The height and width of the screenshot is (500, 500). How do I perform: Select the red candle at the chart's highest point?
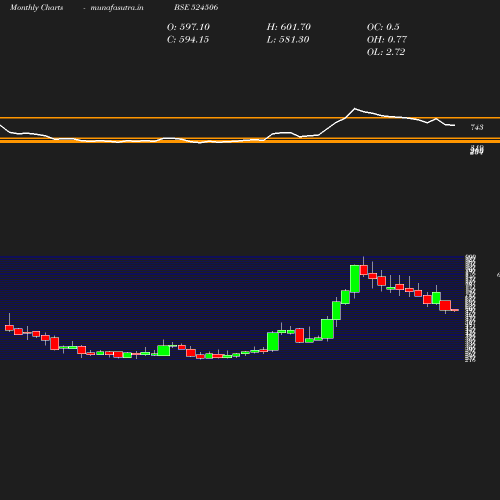pyautogui.click(x=364, y=270)
